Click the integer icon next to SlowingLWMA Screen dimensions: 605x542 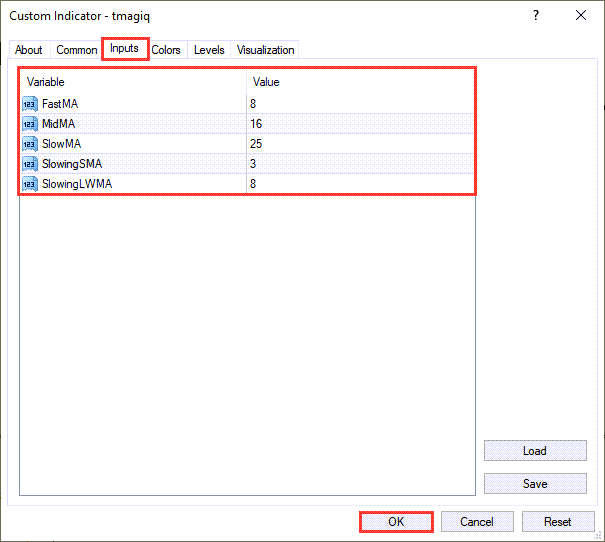30,184
